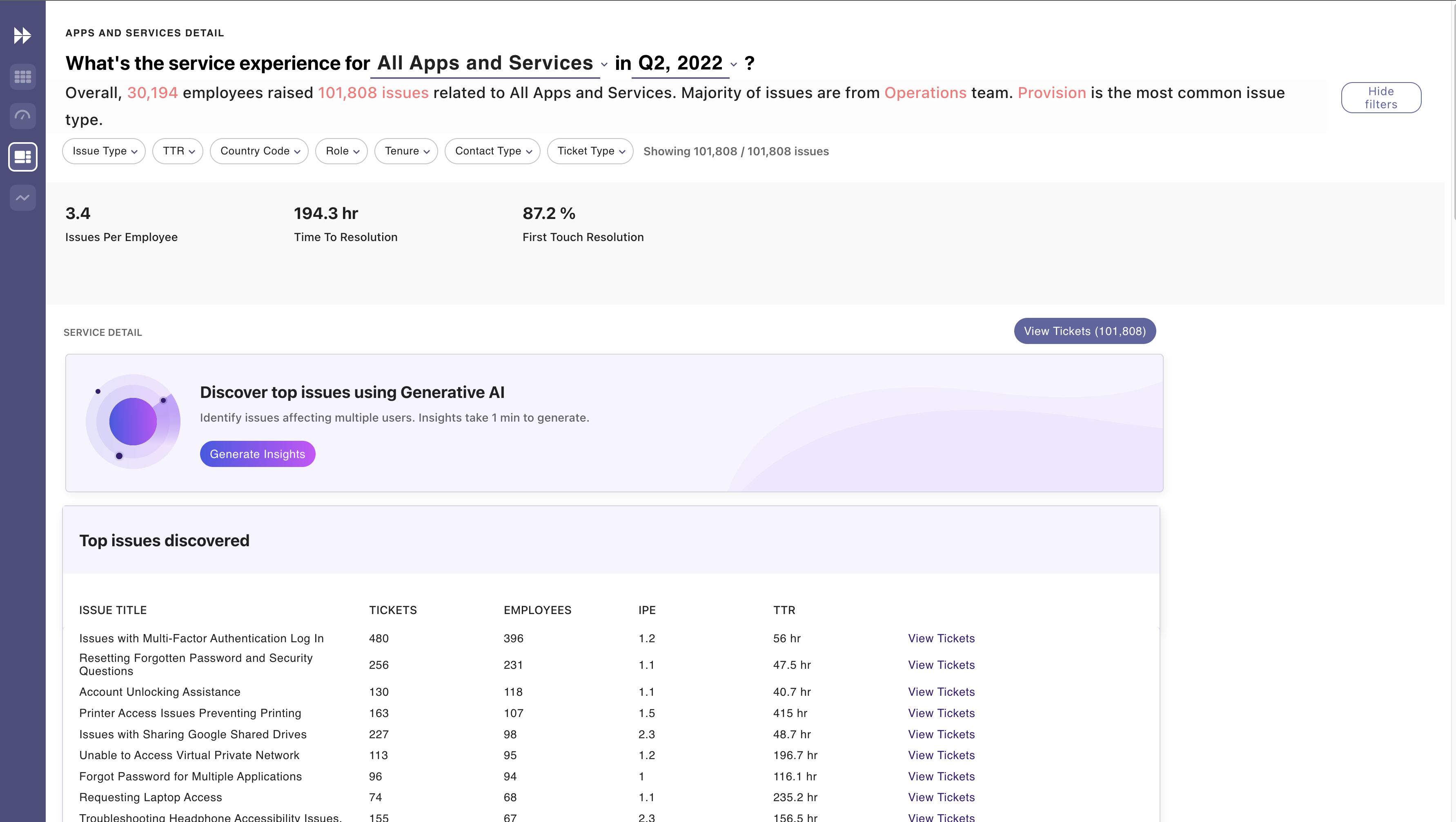
Task: Open the Role filter dropdown
Action: (x=341, y=151)
